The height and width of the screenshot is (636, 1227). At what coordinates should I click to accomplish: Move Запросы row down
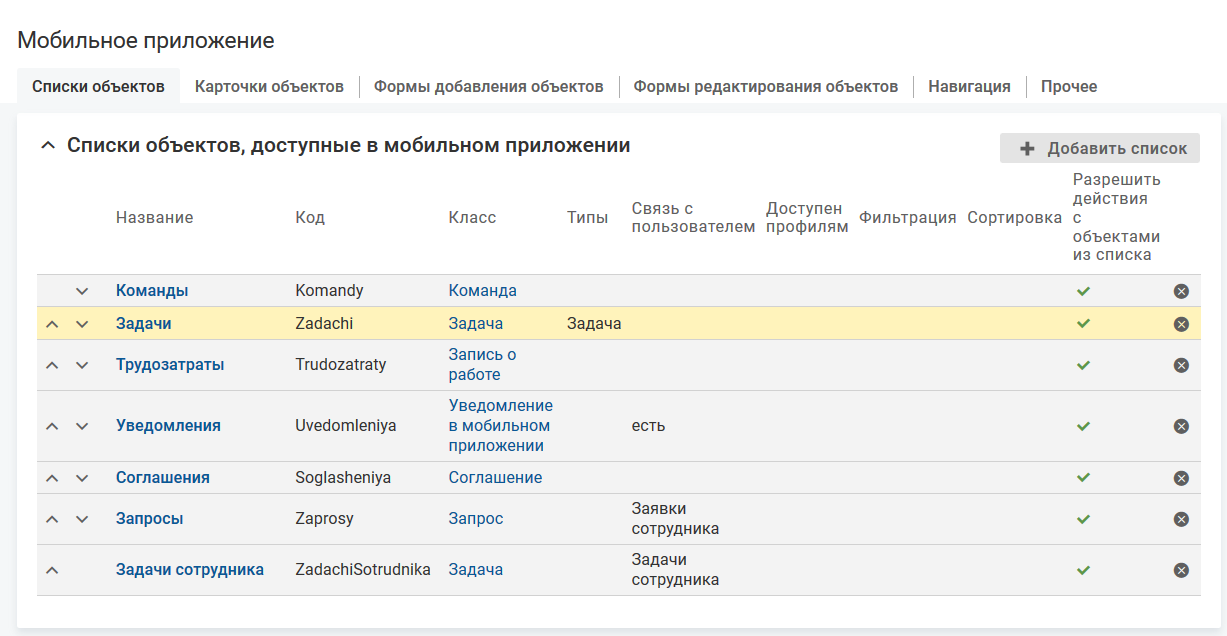[x=82, y=519]
